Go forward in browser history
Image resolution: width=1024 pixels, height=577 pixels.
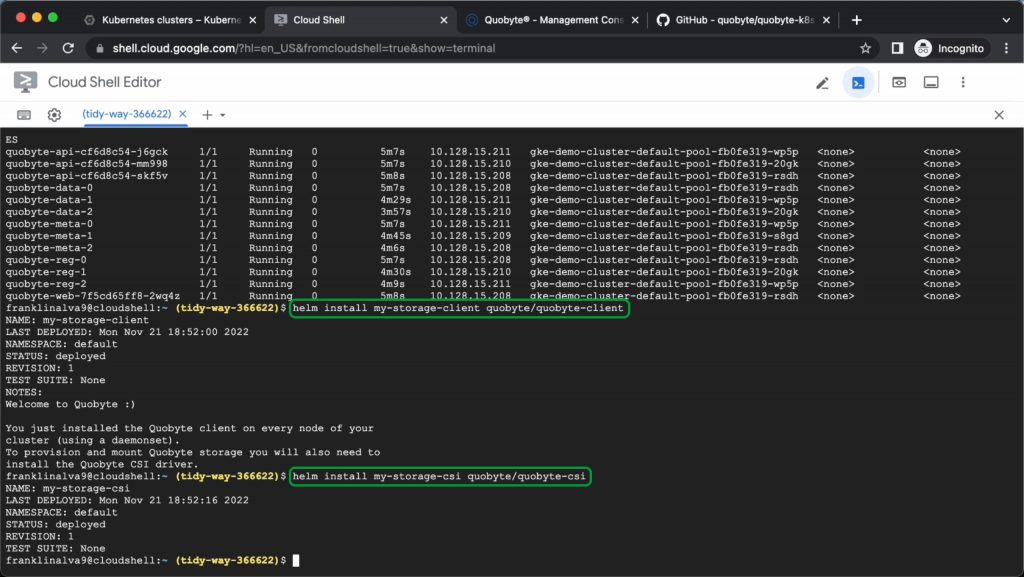(x=42, y=48)
